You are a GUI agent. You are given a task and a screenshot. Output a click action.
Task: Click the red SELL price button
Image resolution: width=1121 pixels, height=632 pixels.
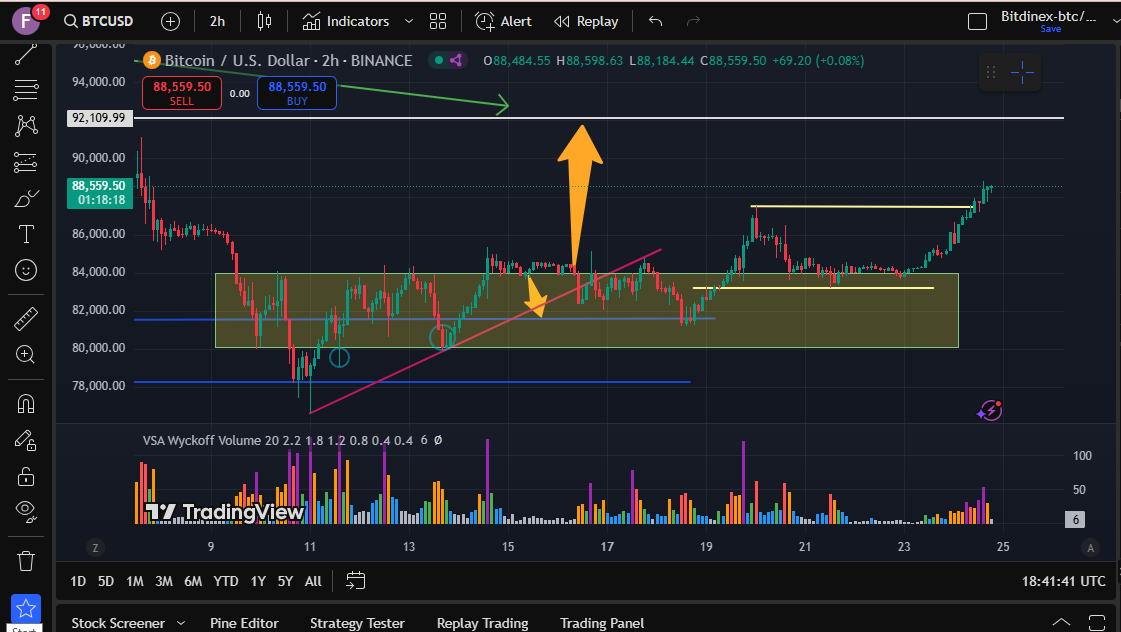click(x=182, y=93)
